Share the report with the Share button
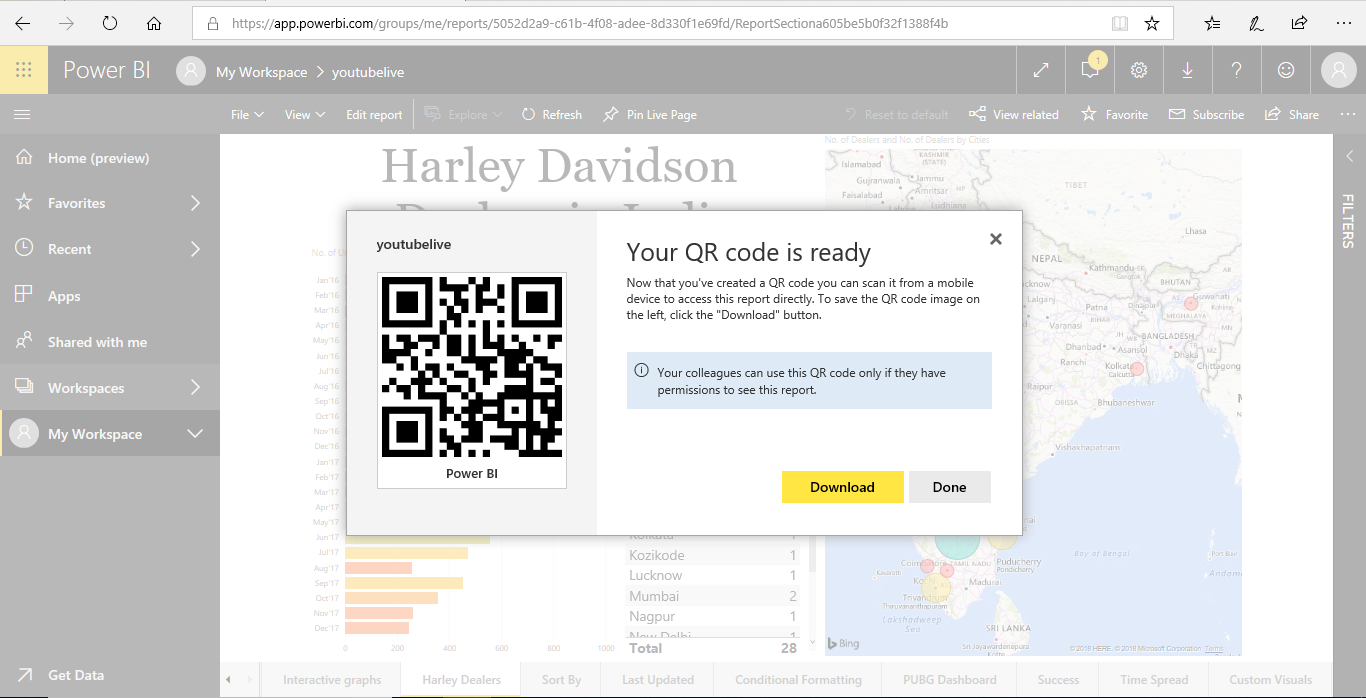 [1292, 115]
